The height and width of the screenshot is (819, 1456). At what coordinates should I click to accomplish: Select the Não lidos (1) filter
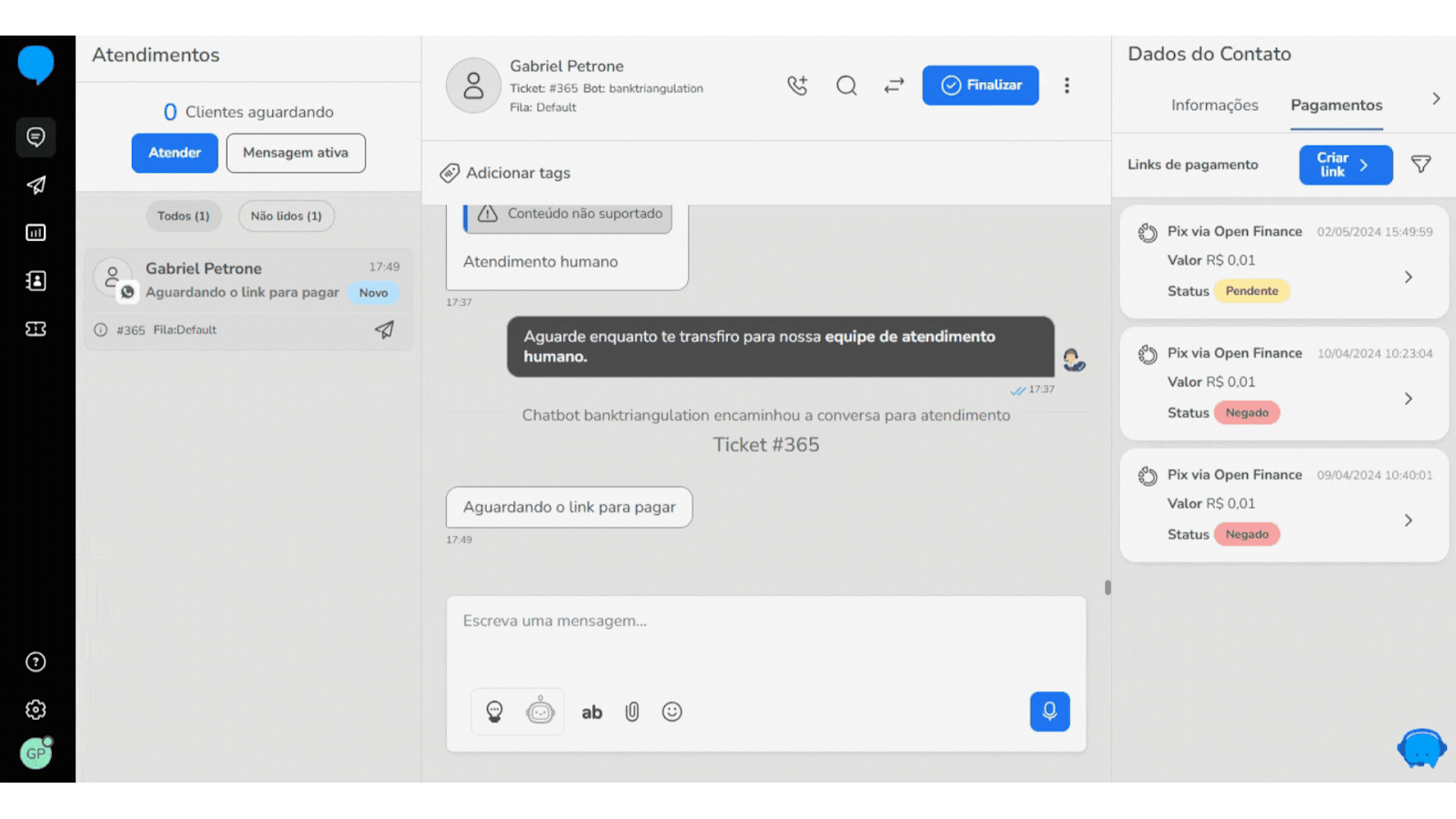[x=286, y=217]
